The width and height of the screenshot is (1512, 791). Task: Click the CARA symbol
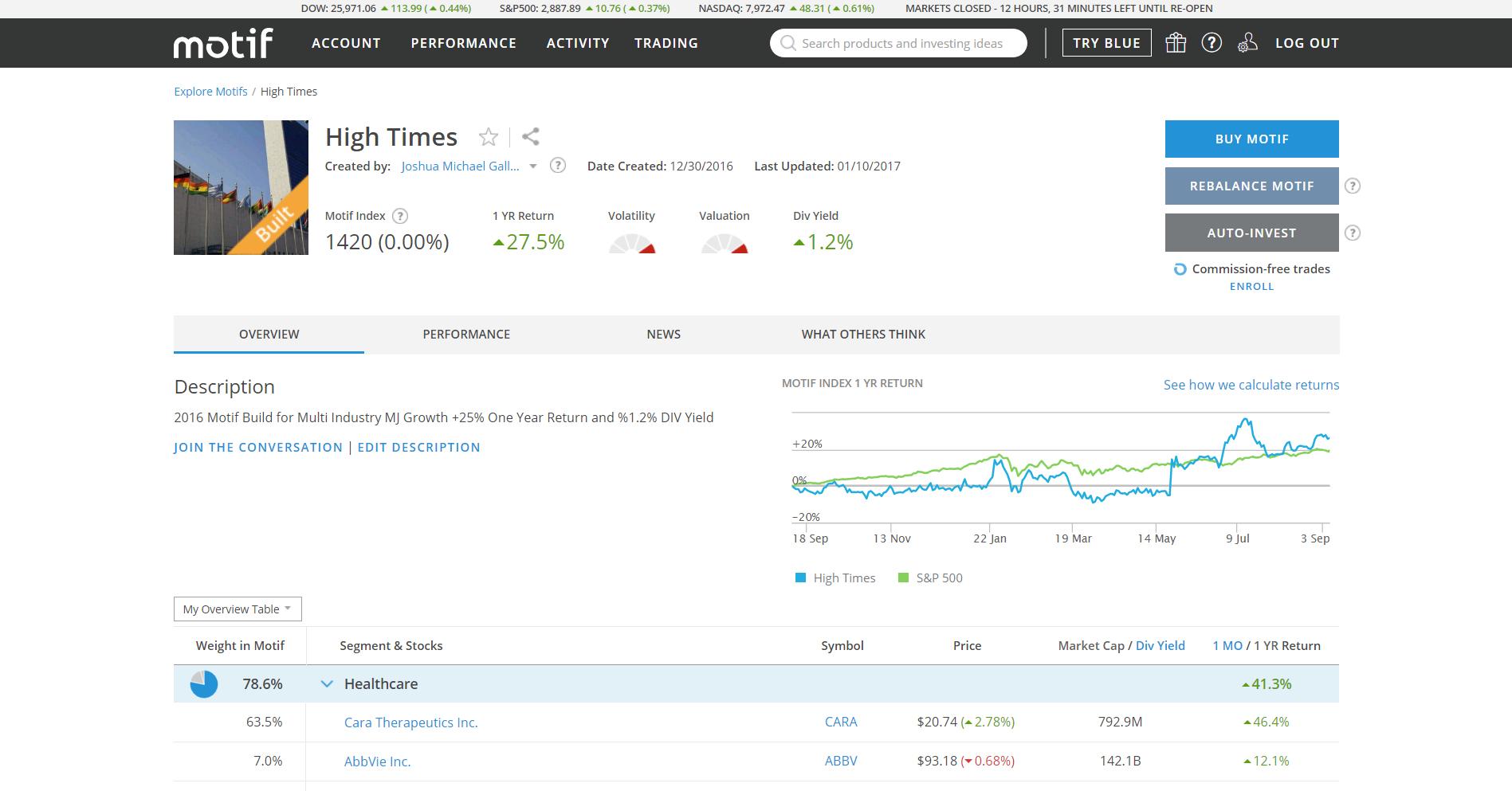[x=841, y=722]
